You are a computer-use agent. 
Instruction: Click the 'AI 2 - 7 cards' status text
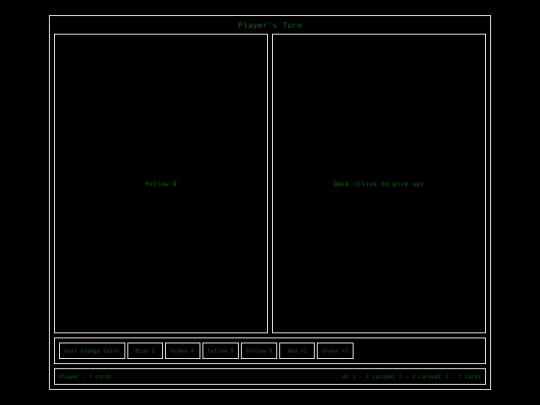click(412, 376)
